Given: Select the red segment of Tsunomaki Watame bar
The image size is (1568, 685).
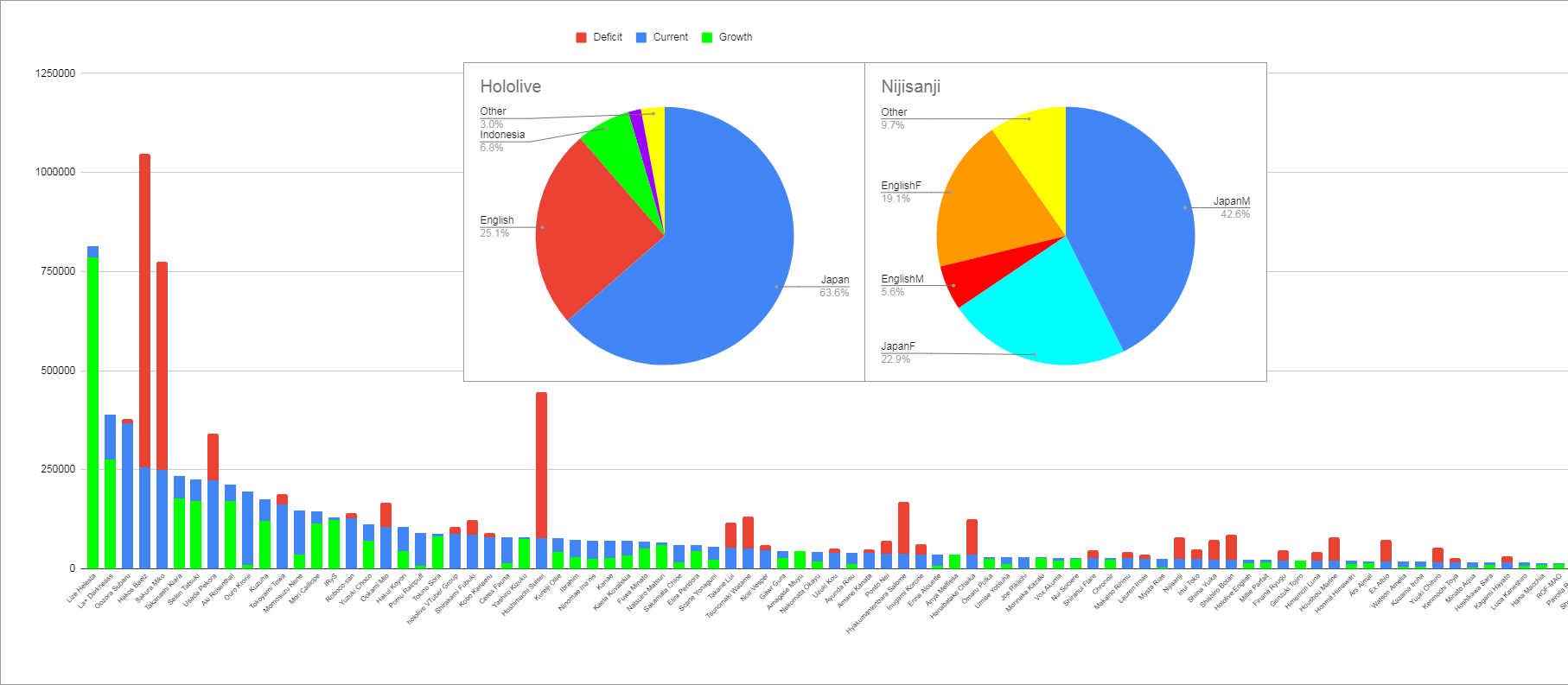Looking at the screenshot, I should click(748, 532).
